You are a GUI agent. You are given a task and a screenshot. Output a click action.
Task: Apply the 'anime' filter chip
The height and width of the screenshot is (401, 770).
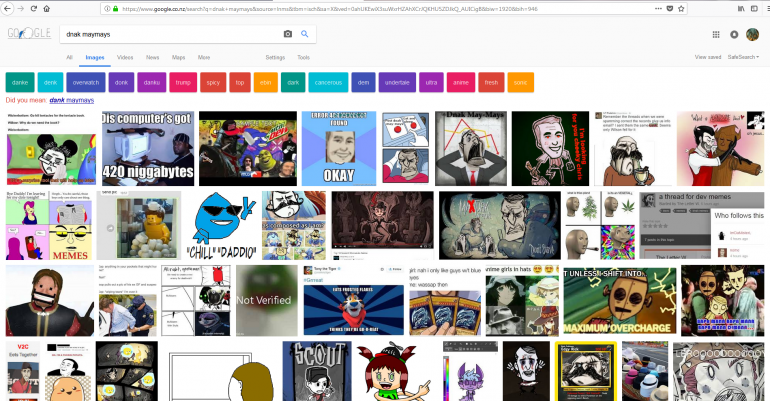coord(461,82)
